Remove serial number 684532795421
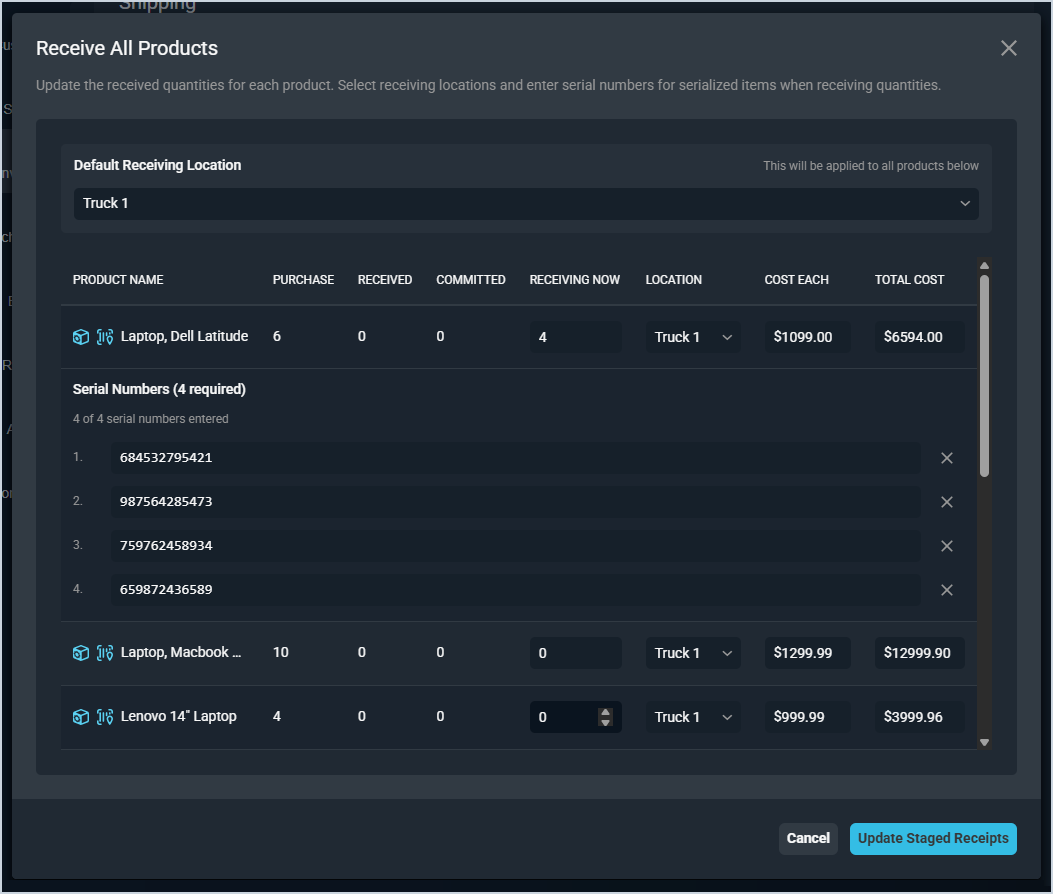Image resolution: width=1053 pixels, height=894 pixels. tap(946, 458)
